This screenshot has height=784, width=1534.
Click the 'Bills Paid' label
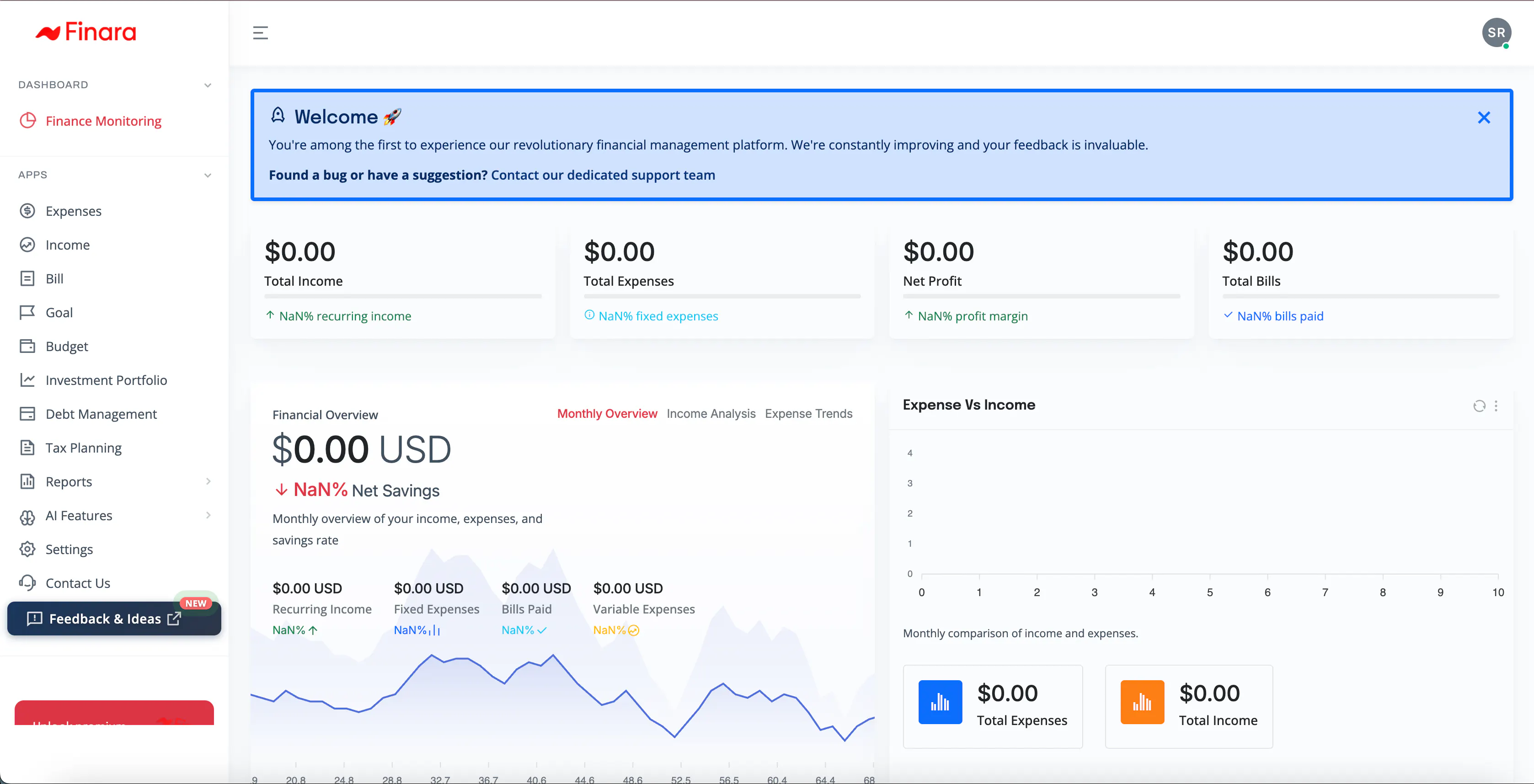coord(526,609)
